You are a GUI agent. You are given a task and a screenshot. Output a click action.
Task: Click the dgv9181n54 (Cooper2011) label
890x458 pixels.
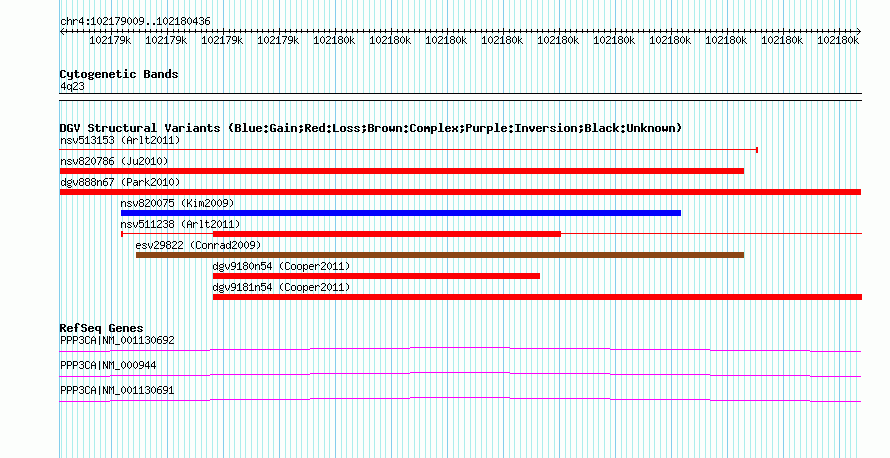click(x=282, y=287)
